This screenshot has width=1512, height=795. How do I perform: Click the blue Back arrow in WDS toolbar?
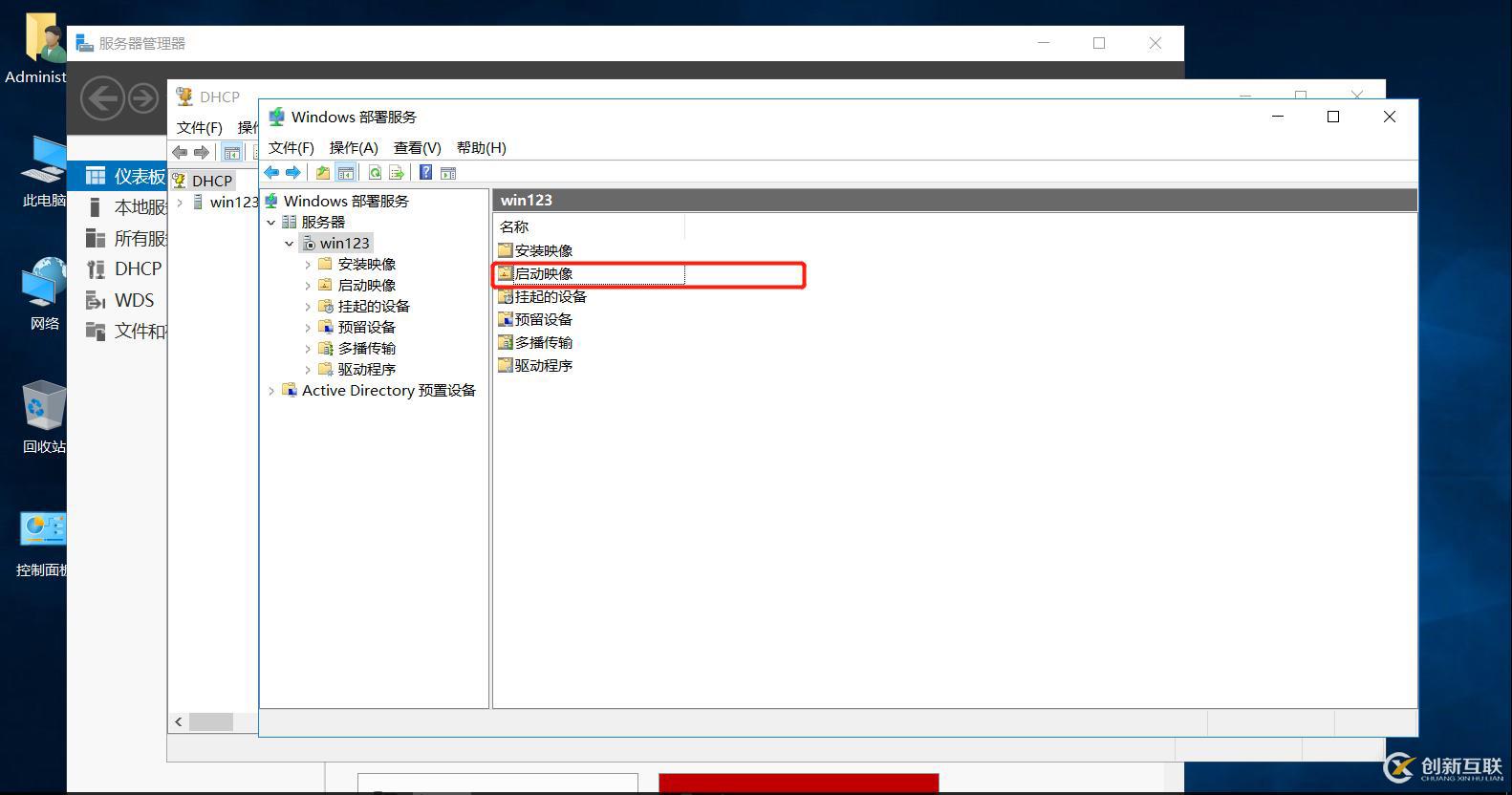tap(272, 173)
